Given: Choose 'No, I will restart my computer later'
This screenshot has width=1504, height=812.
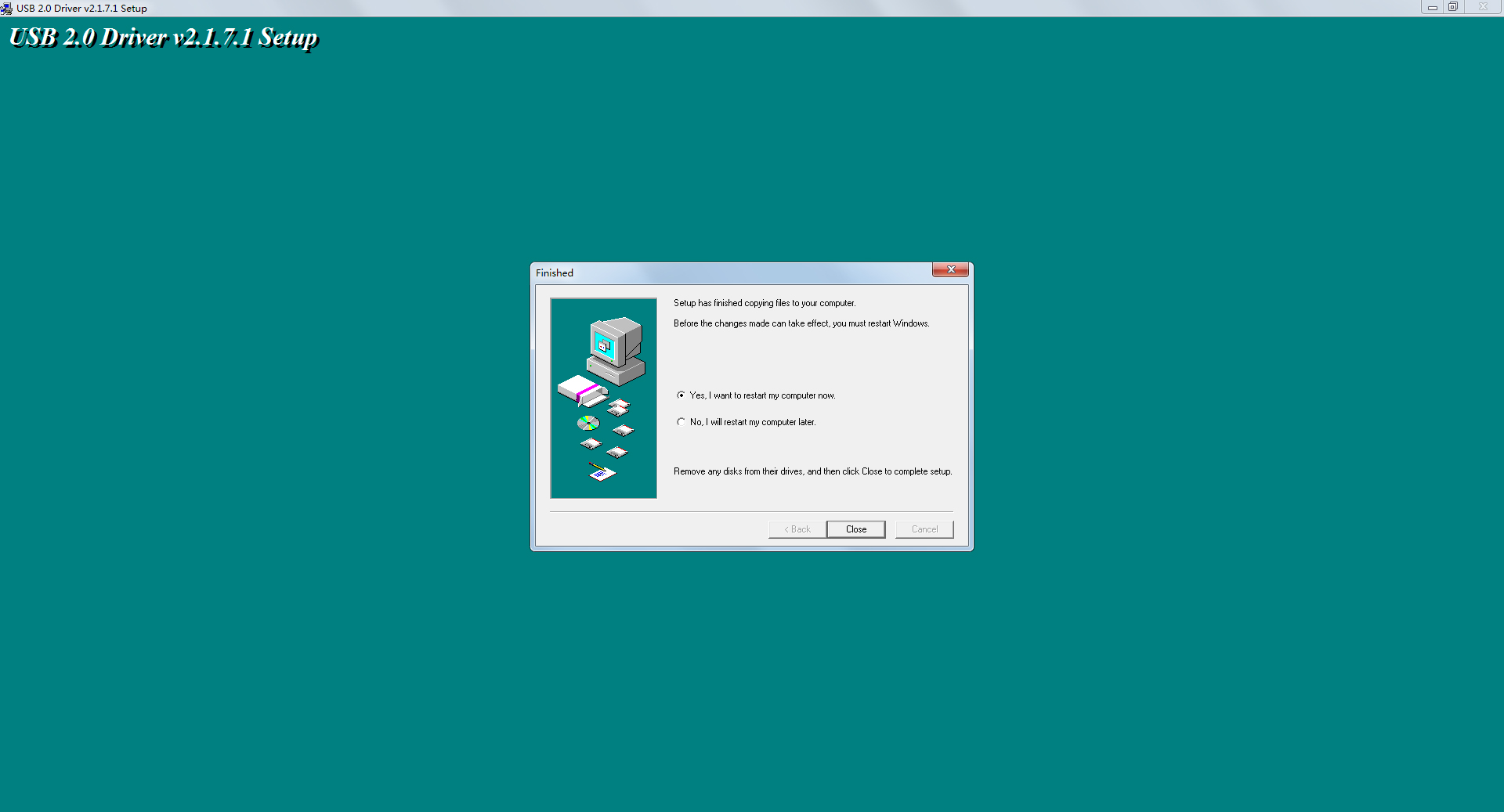Looking at the screenshot, I should click(681, 422).
